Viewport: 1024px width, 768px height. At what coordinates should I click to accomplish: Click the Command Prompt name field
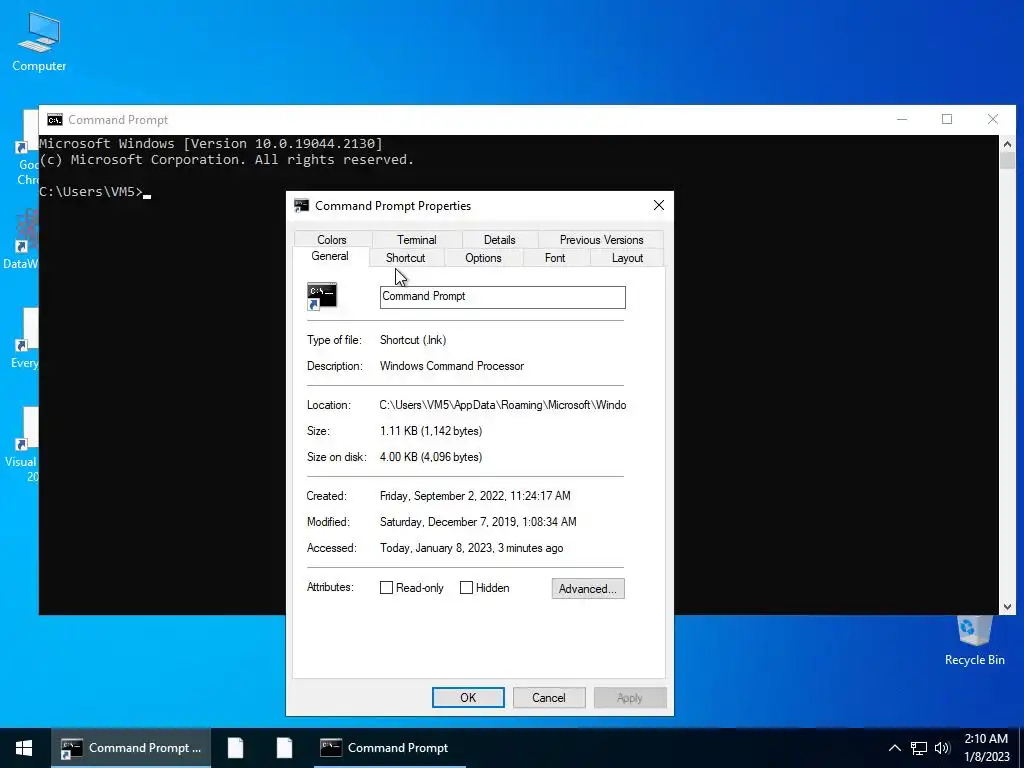click(502, 297)
